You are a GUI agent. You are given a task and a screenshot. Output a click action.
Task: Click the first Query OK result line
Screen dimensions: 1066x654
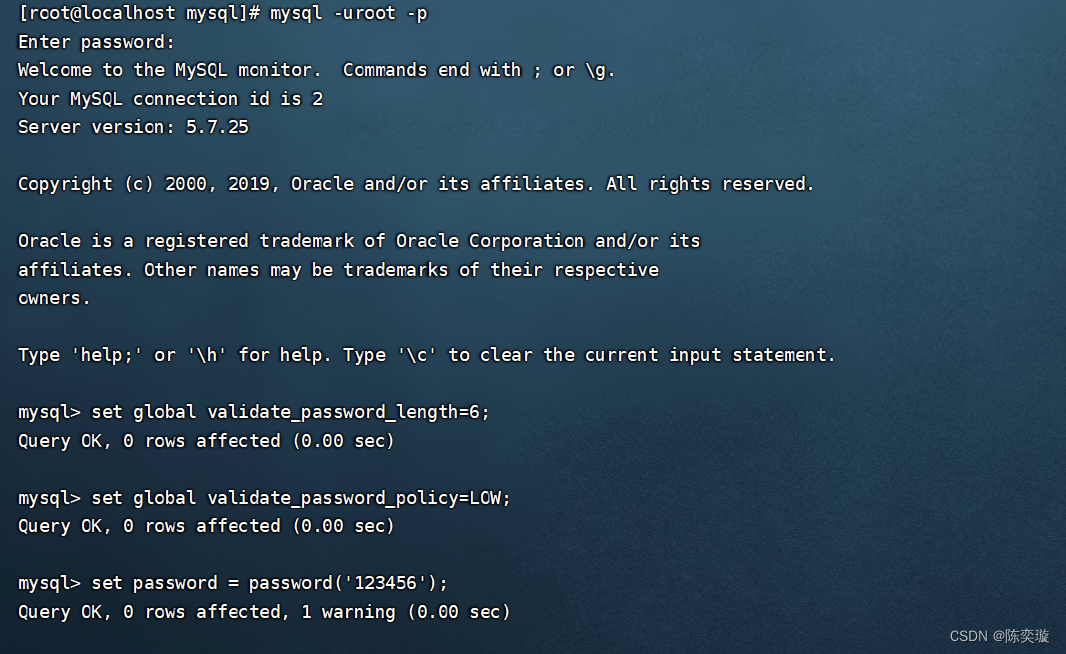[x=206, y=441]
